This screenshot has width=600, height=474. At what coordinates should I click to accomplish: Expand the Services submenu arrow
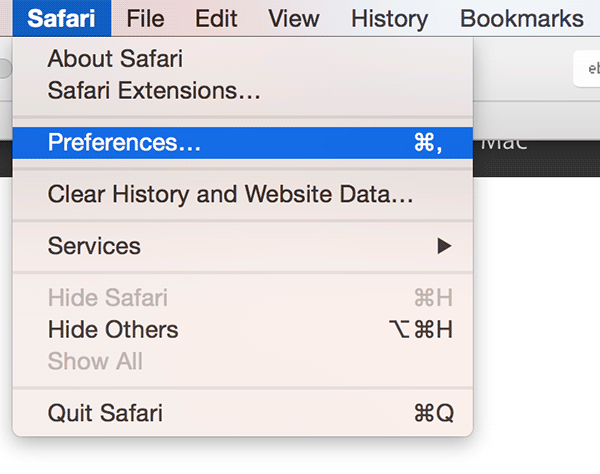coord(445,246)
